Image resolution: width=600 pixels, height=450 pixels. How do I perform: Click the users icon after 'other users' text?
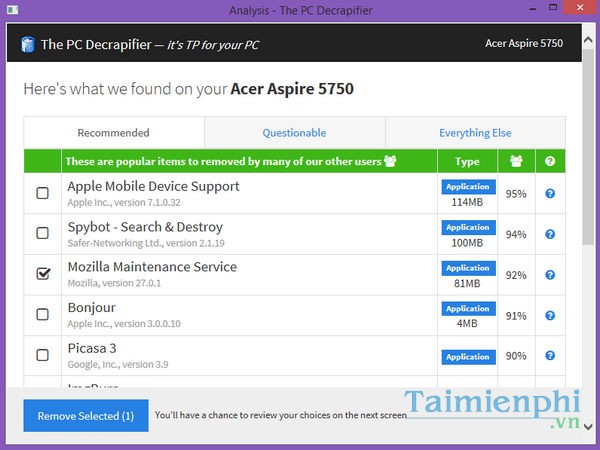point(390,161)
